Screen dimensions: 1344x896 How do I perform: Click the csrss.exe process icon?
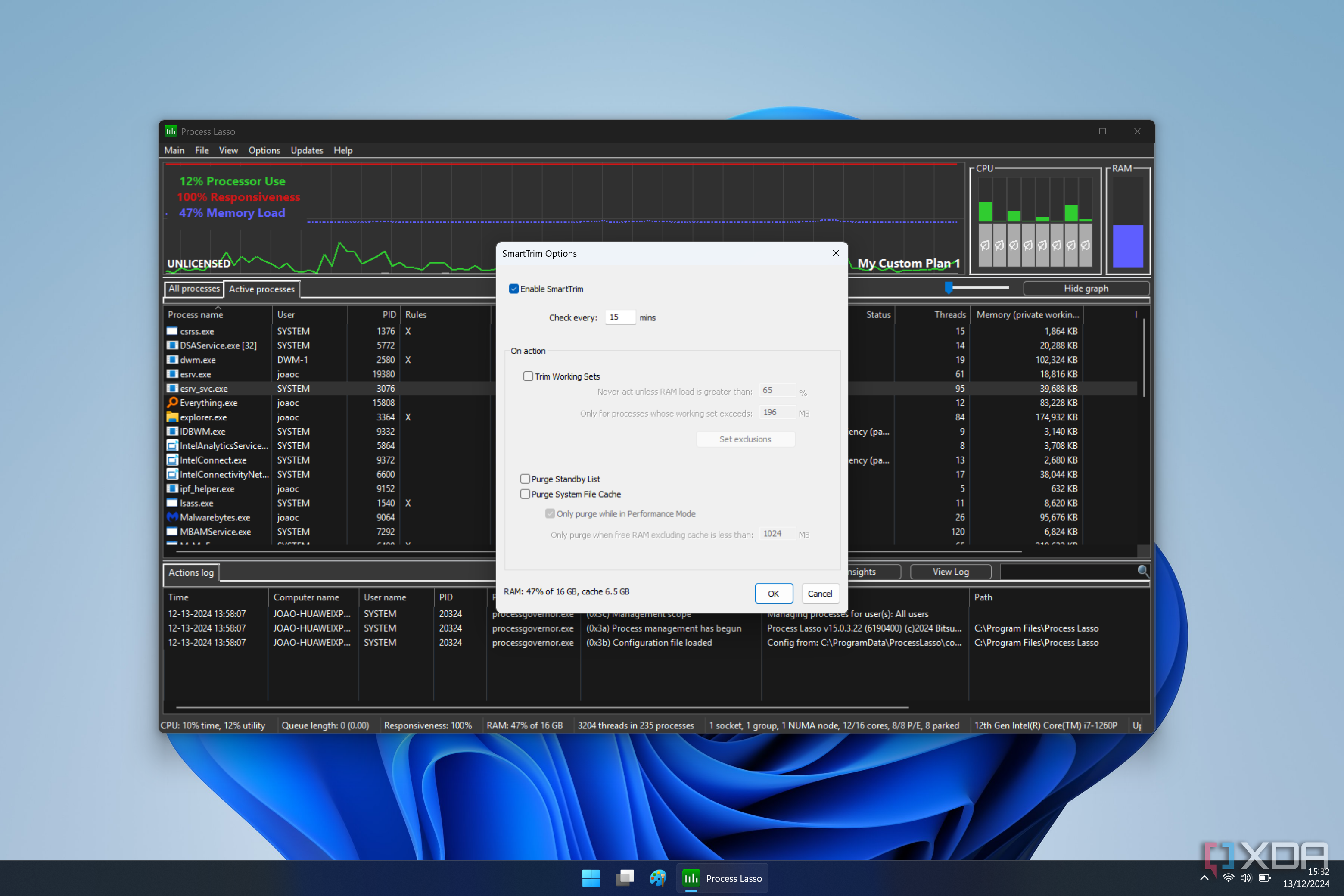(172, 331)
